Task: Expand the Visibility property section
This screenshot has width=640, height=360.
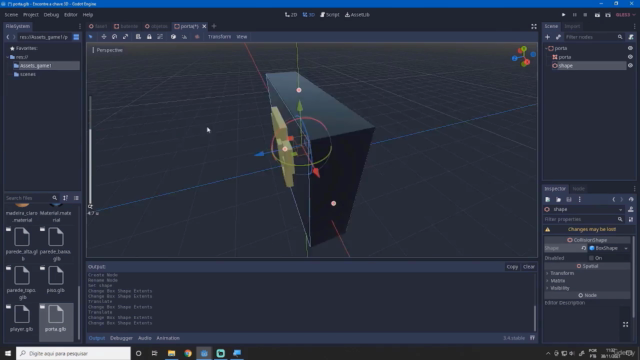Action: point(560,288)
